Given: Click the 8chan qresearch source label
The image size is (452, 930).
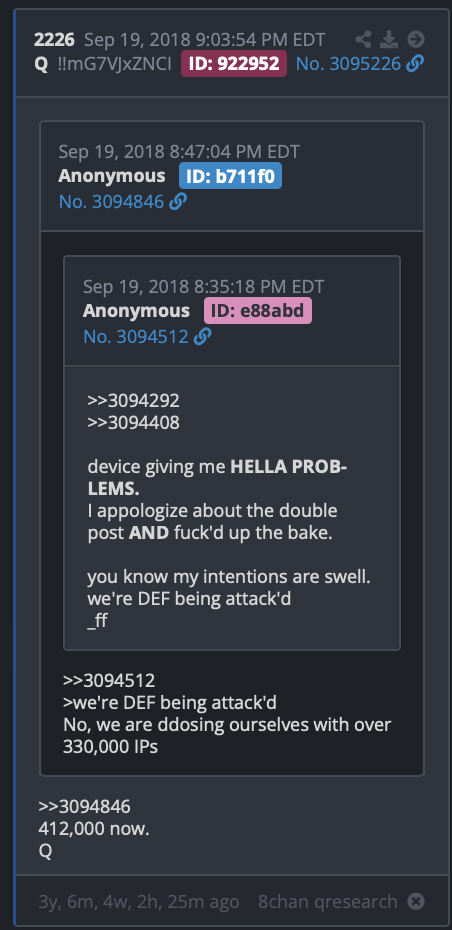Looking at the screenshot, I should pyautogui.click(x=328, y=902).
